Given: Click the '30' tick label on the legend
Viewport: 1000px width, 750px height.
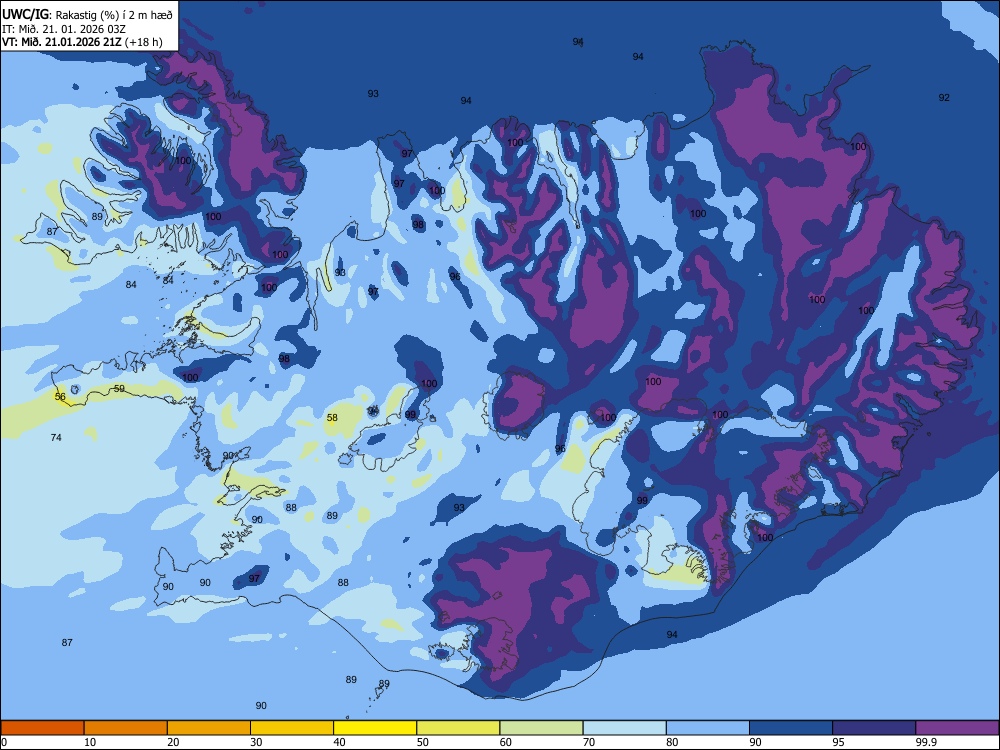Looking at the screenshot, I should pos(256,742).
